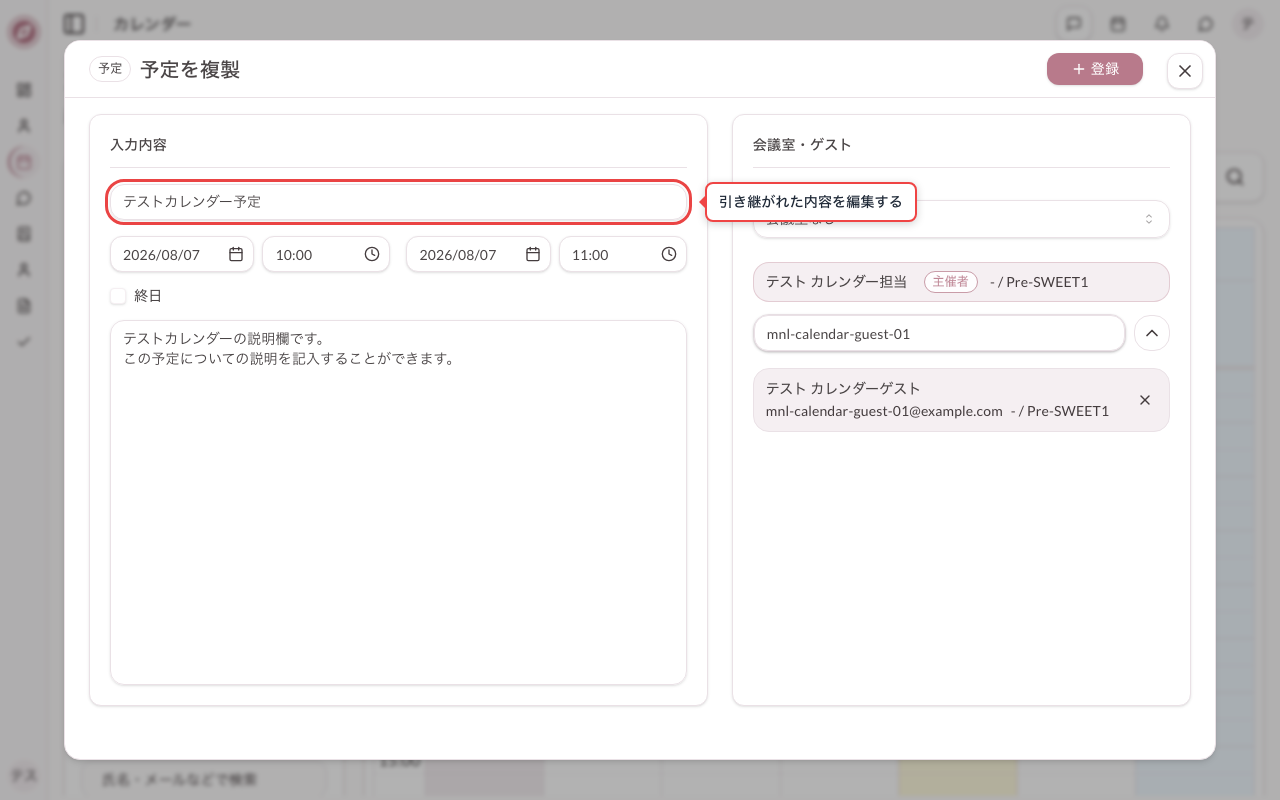The height and width of the screenshot is (800, 1280).
Task: Click the テスト カレンダーゲスト guest name
Action: click(x=843, y=388)
